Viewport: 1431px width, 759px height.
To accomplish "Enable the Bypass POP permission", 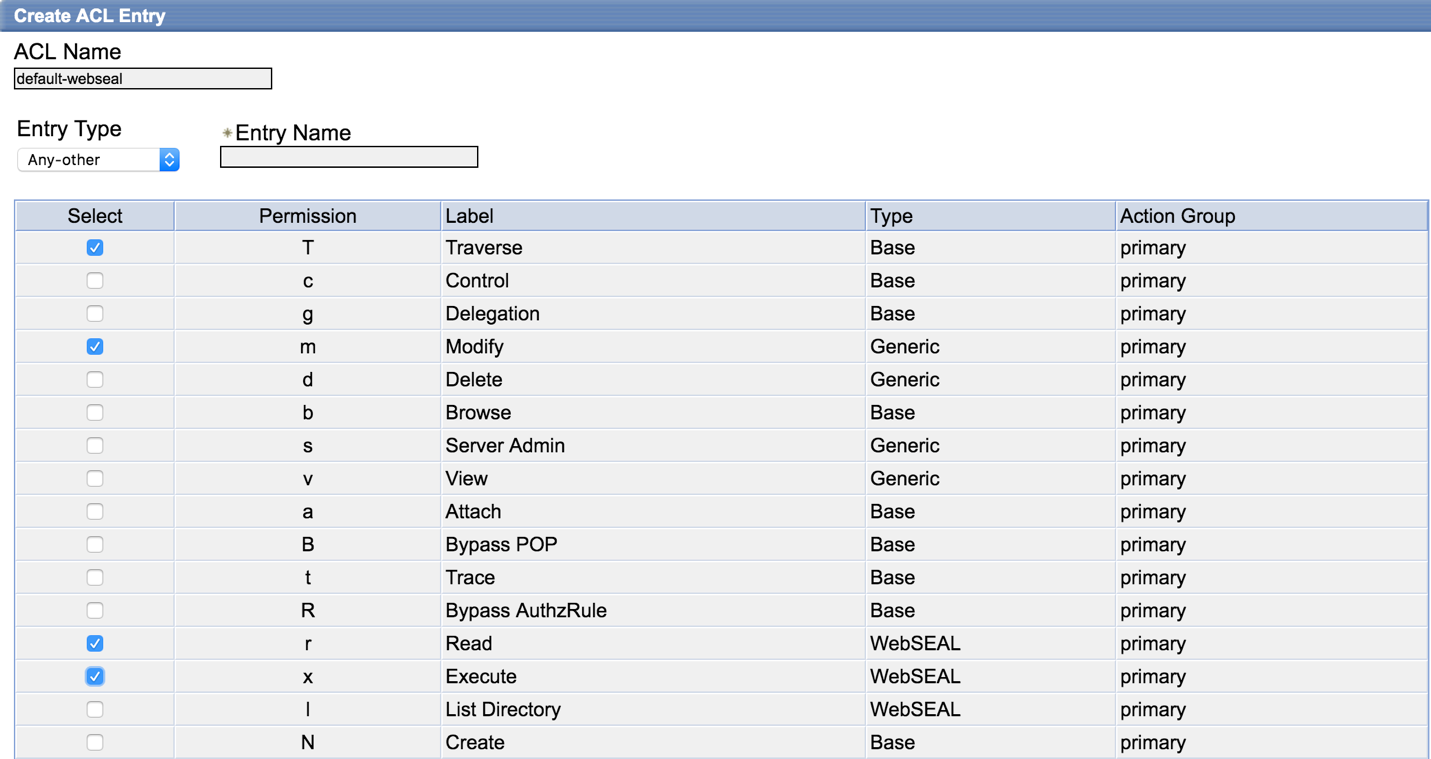I will click(94, 544).
